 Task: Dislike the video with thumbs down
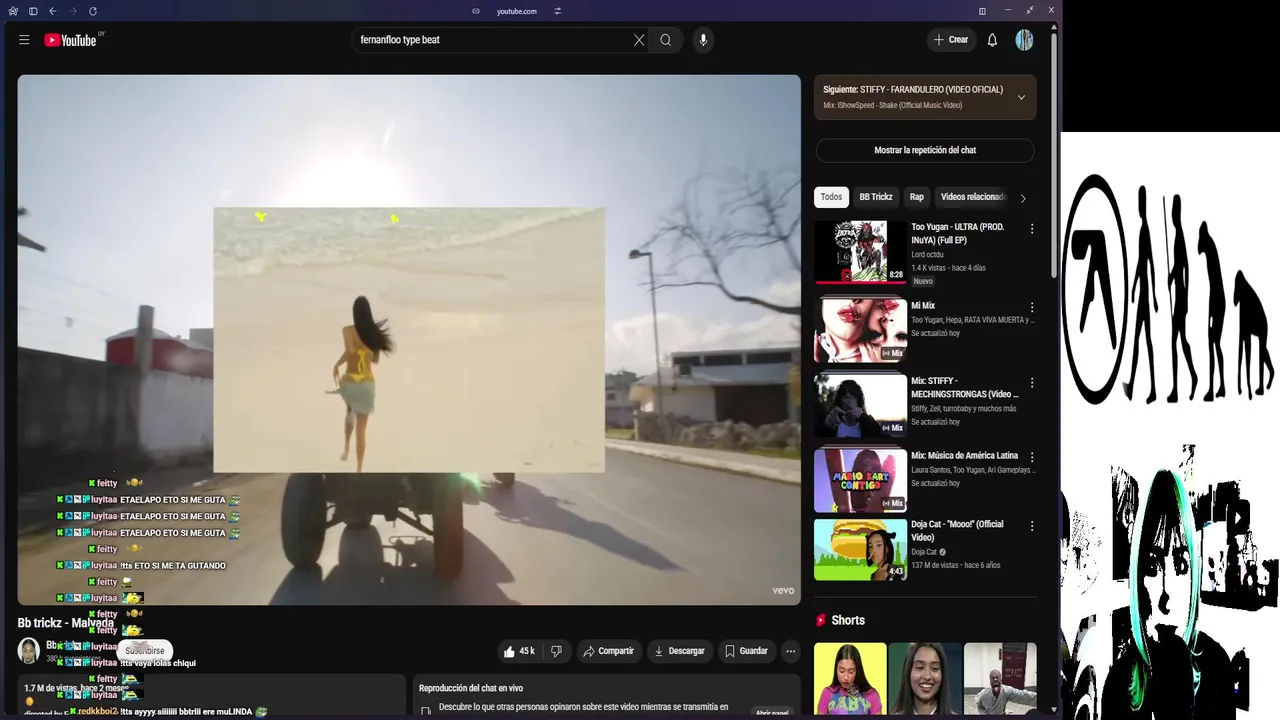[556, 651]
